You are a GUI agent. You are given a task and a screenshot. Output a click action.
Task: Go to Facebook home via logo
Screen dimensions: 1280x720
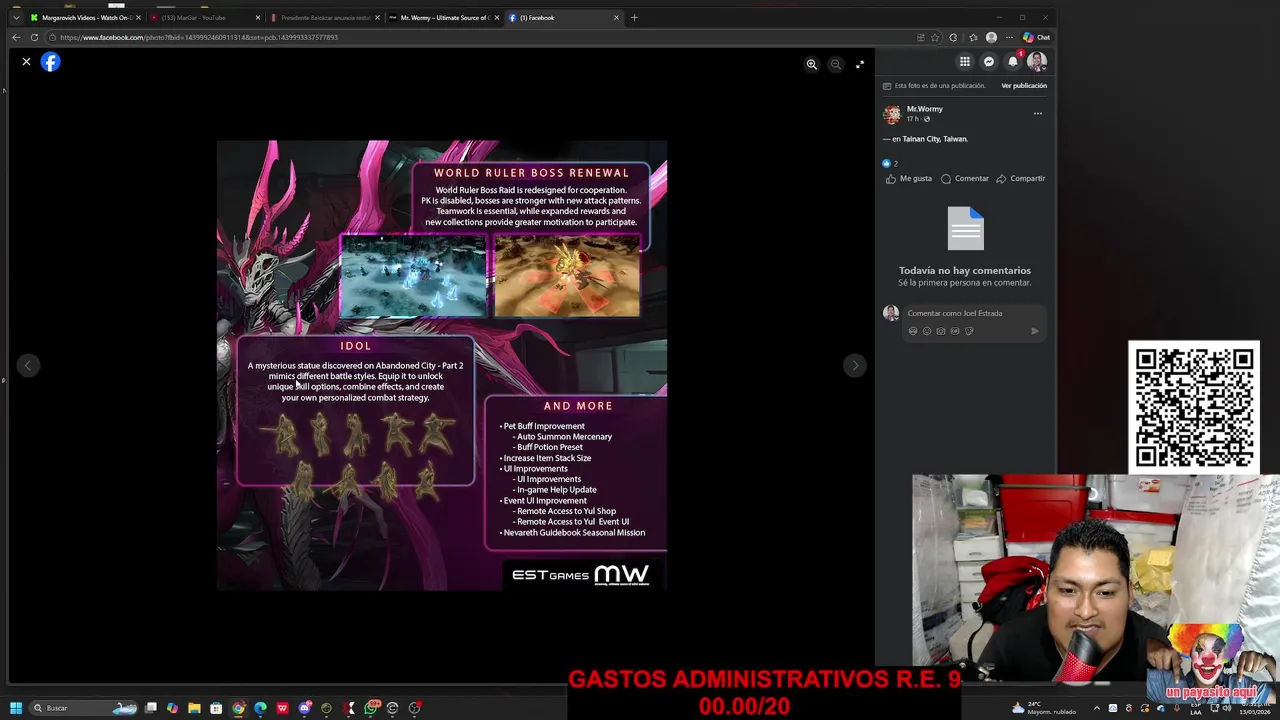[51, 62]
